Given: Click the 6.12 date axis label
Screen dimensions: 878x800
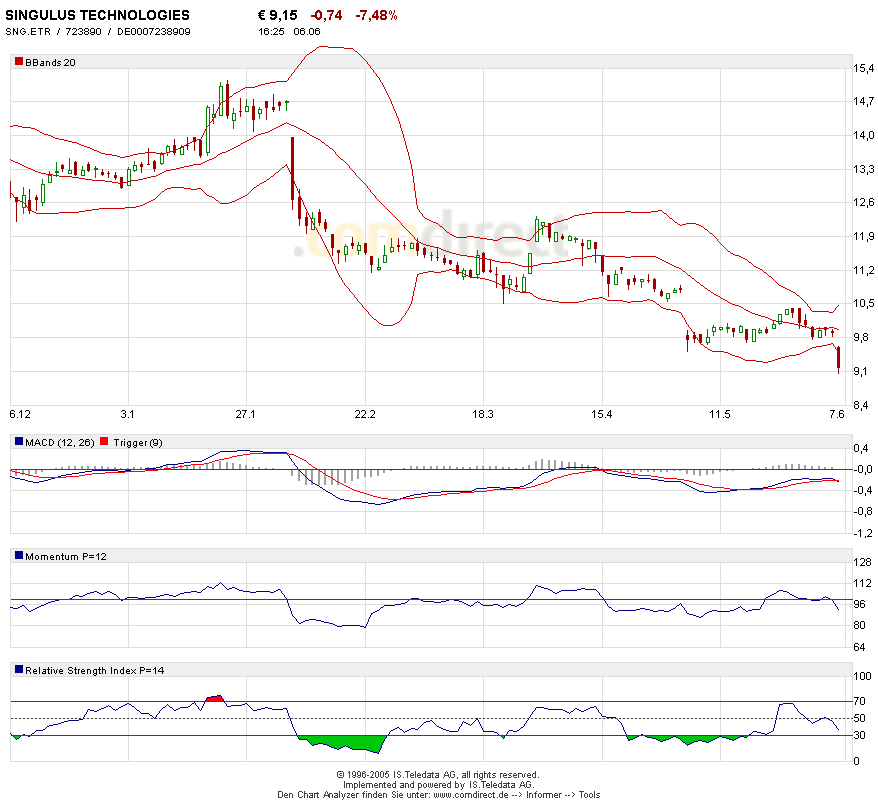Looking at the screenshot, I should tap(20, 414).
